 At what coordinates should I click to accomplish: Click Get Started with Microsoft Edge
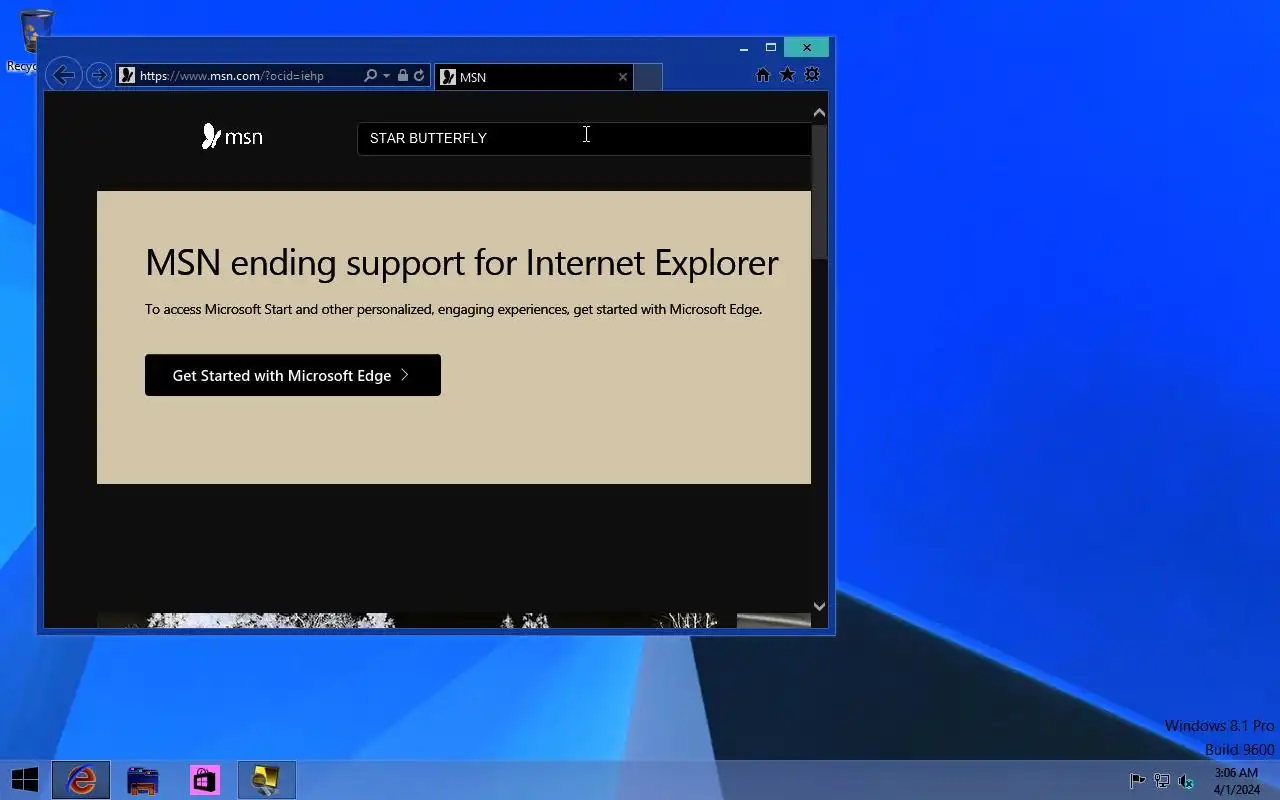pyautogui.click(x=293, y=375)
